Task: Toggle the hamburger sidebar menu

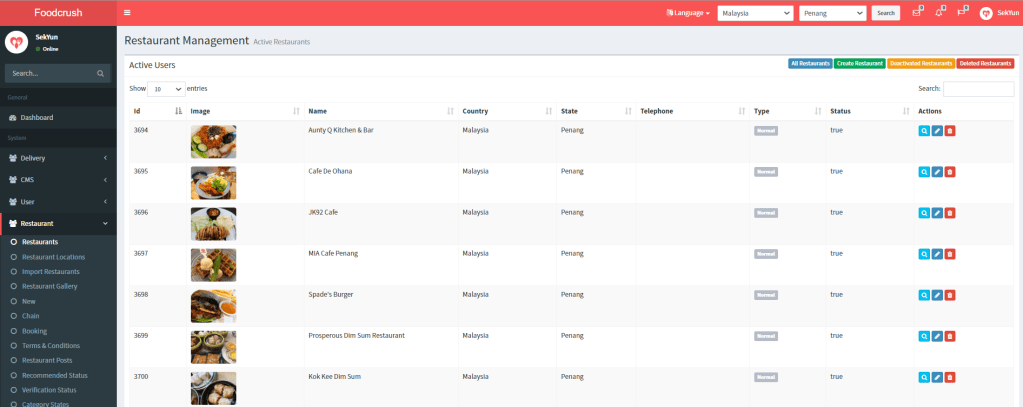Action: pos(127,13)
